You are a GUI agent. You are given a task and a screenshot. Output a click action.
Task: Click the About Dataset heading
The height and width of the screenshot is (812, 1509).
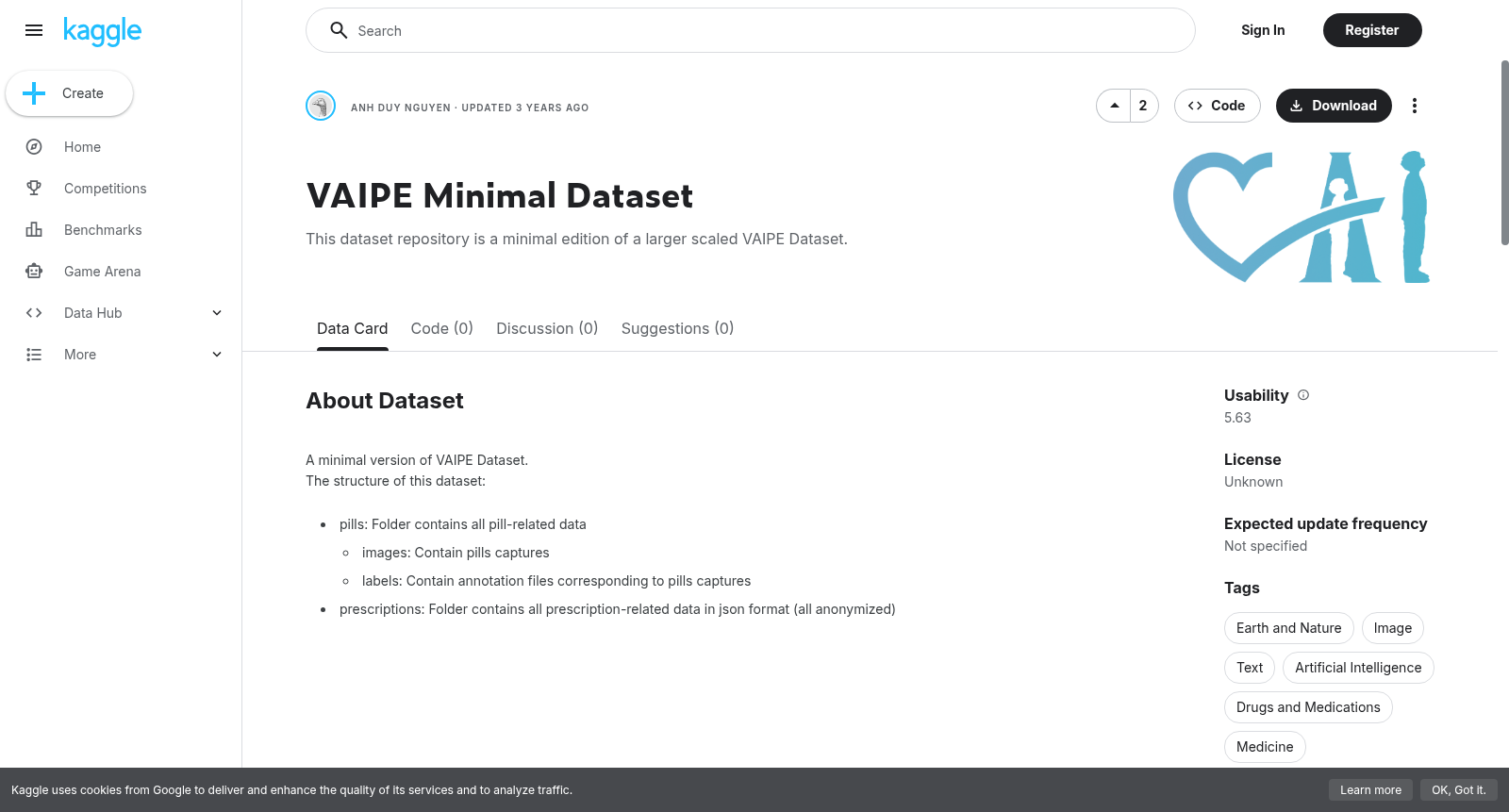[385, 401]
